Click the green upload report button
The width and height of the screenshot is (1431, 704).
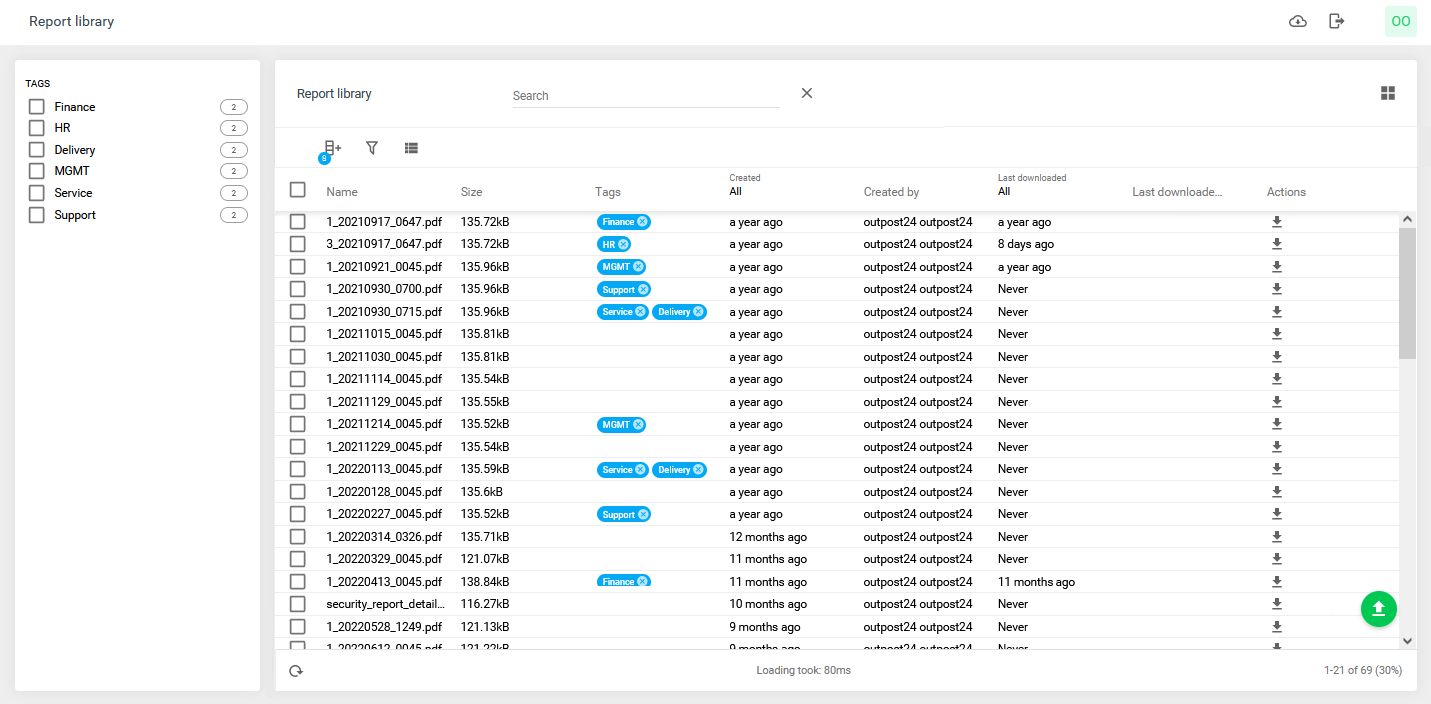click(1379, 608)
